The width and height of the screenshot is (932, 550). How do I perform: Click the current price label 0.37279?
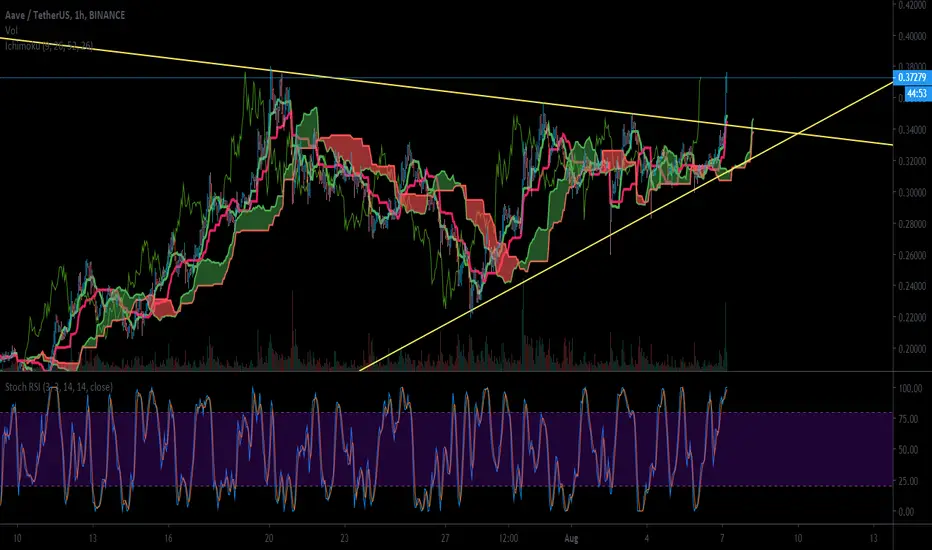tap(912, 77)
